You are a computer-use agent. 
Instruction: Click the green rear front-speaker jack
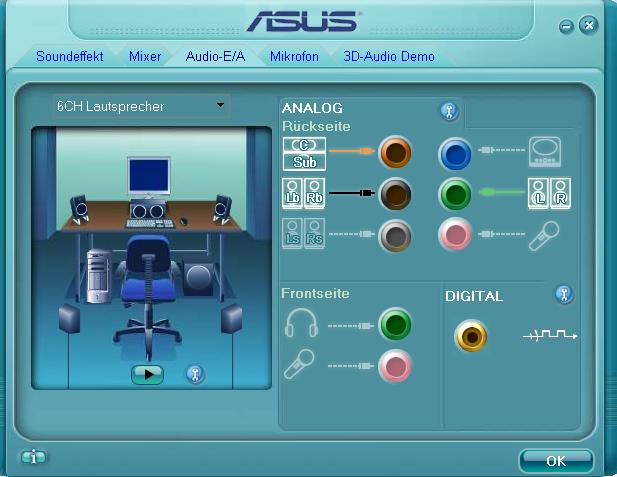[455, 194]
